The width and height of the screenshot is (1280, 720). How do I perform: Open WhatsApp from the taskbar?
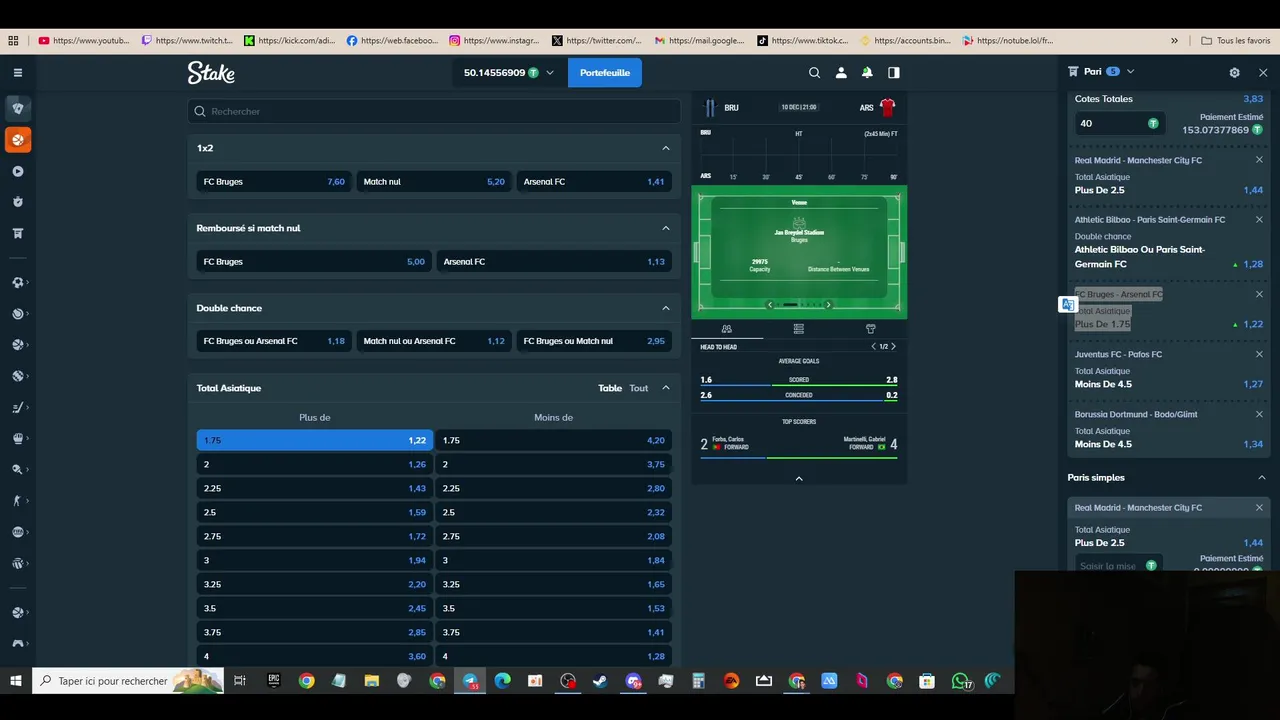click(x=960, y=681)
